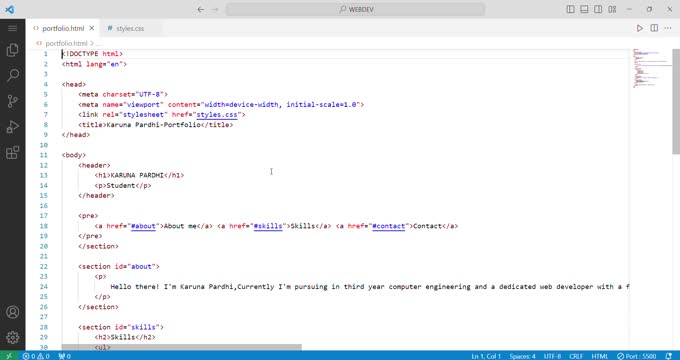Open More Actions ellipsis in editor

pyautogui.click(x=668, y=28)
